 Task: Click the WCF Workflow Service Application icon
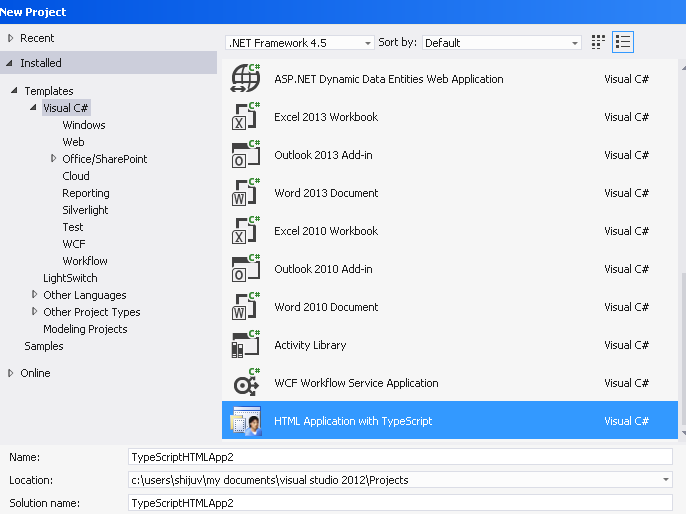tap(246, 382)
